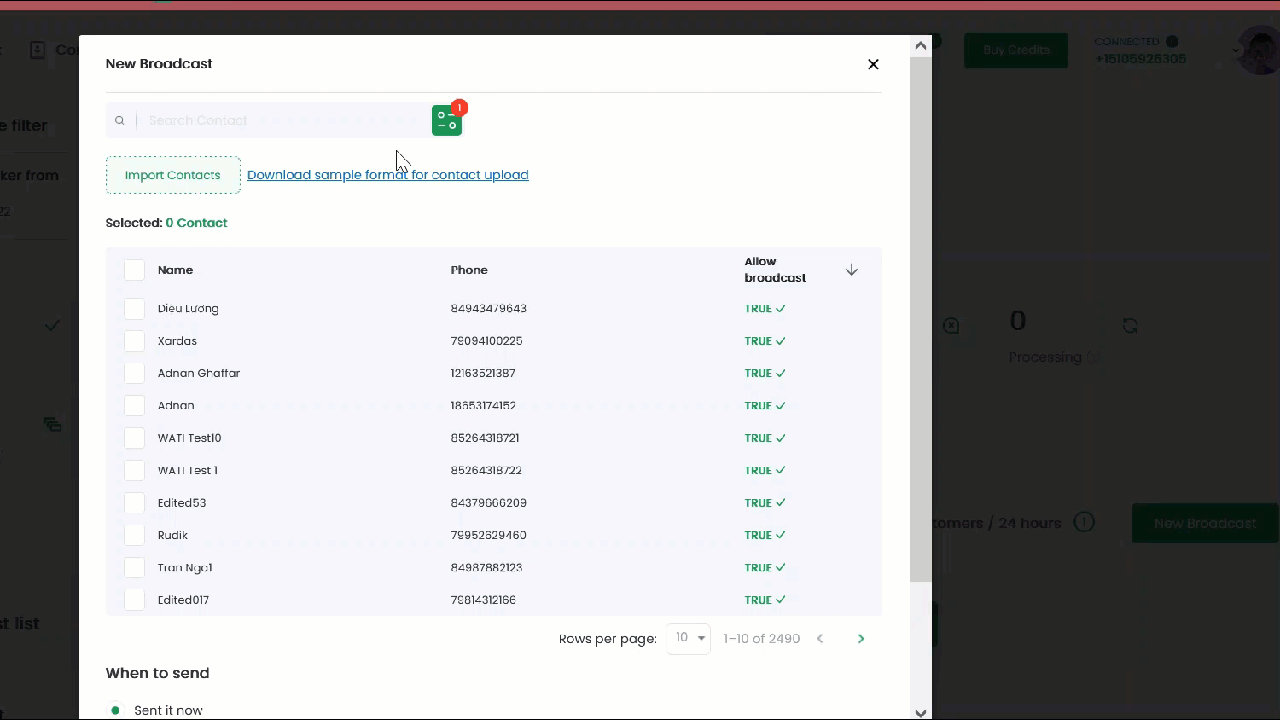The image size is (1280, 720).
Task: Click the Allow broadcast column header
Action: [775, 270]
